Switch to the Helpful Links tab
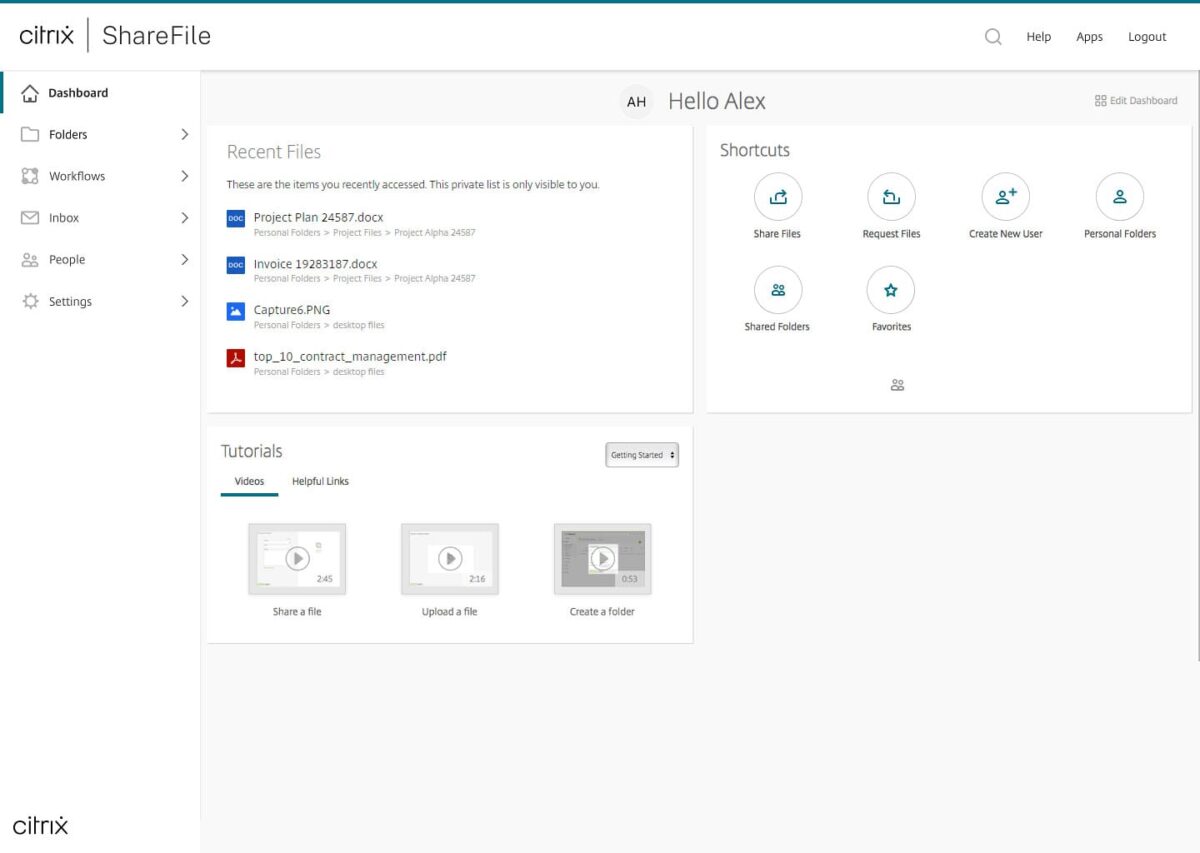Screen dimensions: 1200x853 pos(320,481)
